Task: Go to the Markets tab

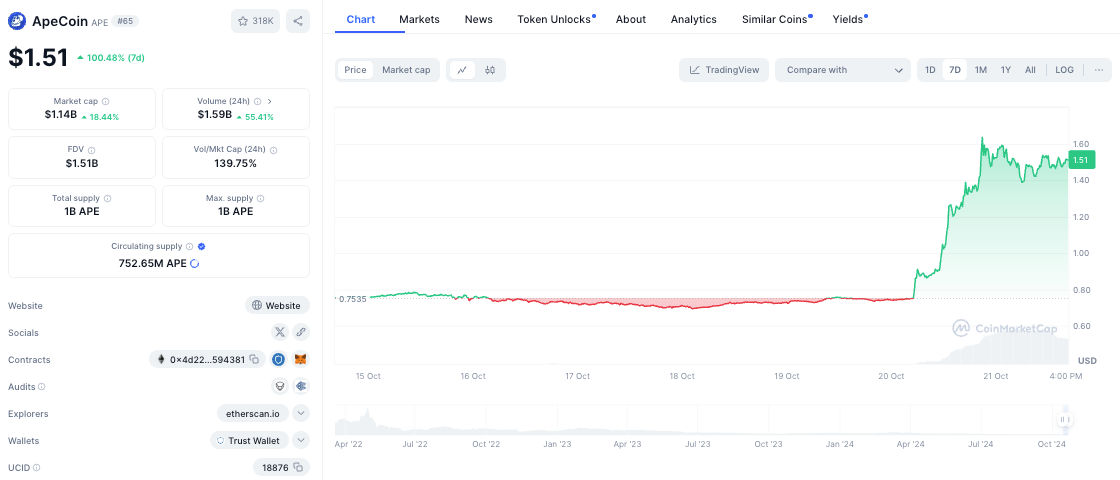Action: (x=419, y=19)
